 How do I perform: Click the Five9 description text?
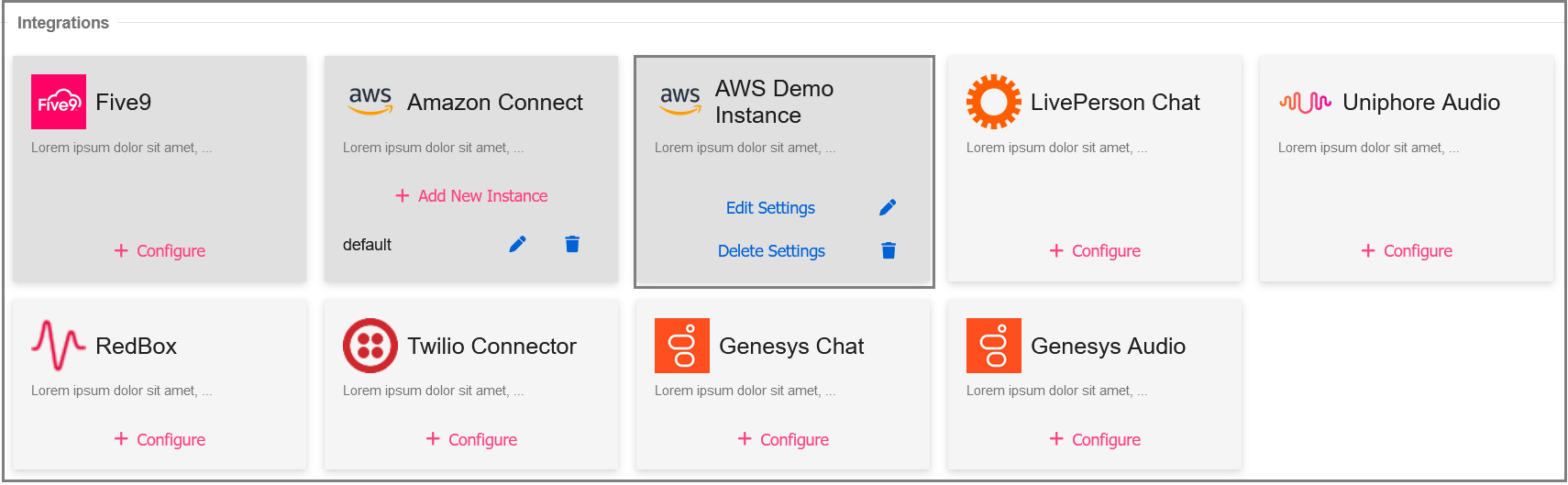coord(122,148)
